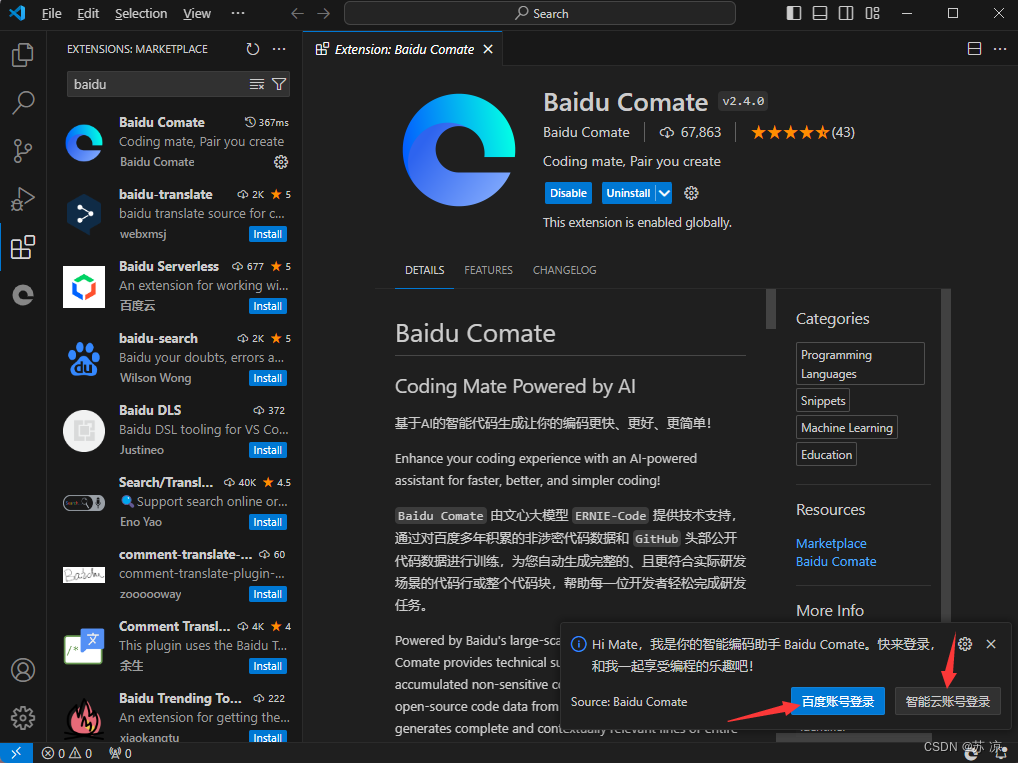Open notification settings gear

coord(965,644)
